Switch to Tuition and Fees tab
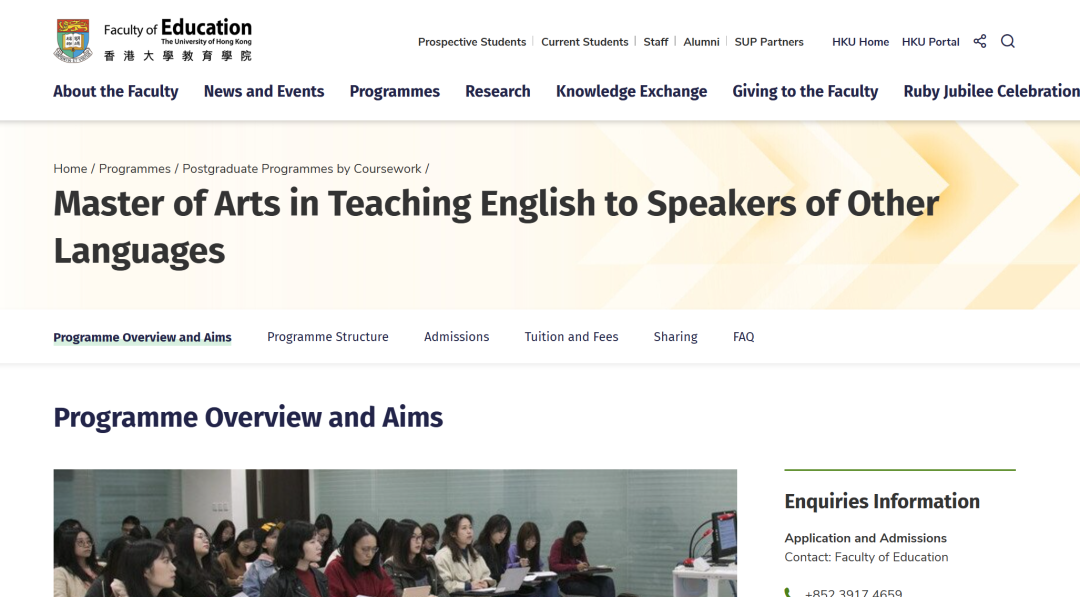The width and height of the screenshot is (1080, 597). 572,337
